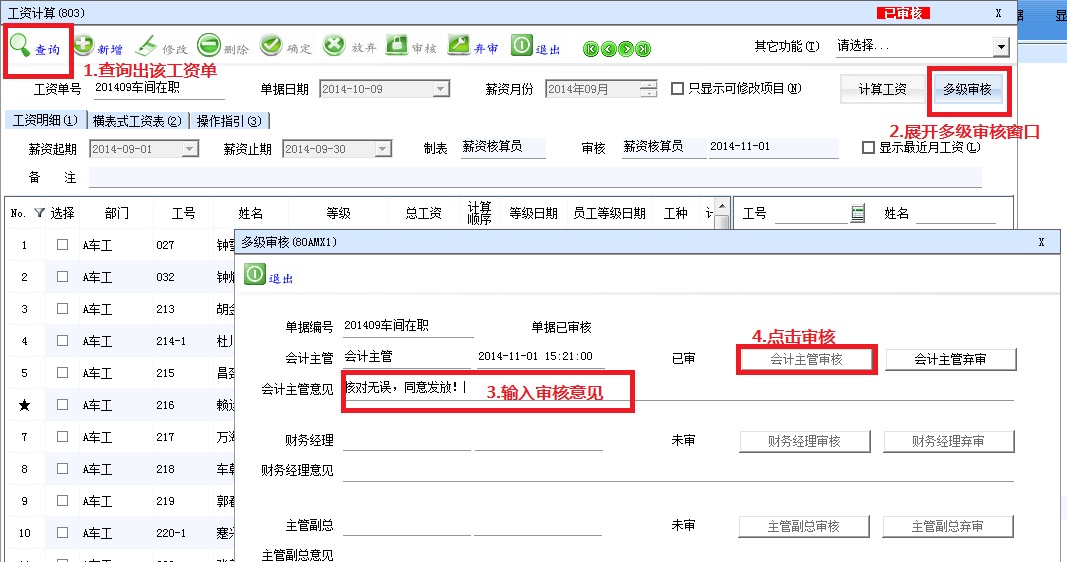Close the 多级审核 window

pyautogui.click(x=1041, y=242)
